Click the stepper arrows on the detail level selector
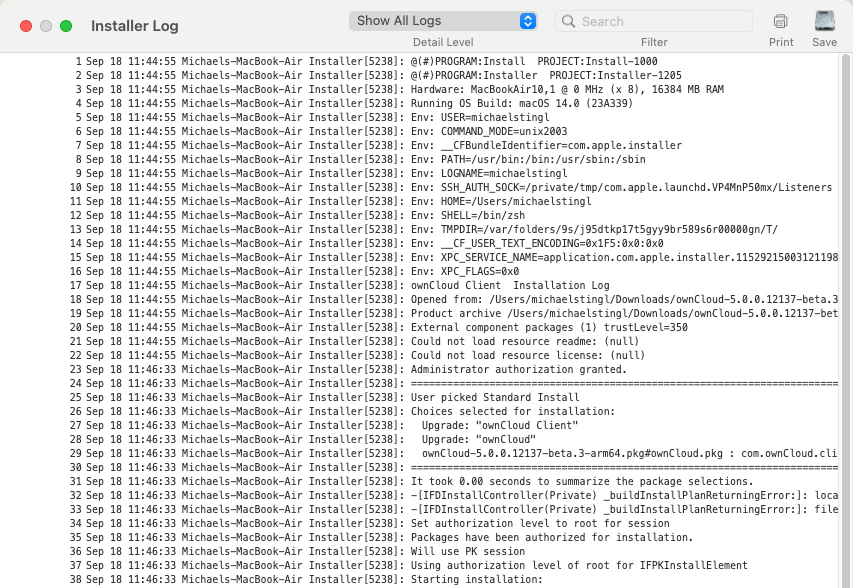Image resolution: width=853 pixels, height=588 pixels. [530, 20]
